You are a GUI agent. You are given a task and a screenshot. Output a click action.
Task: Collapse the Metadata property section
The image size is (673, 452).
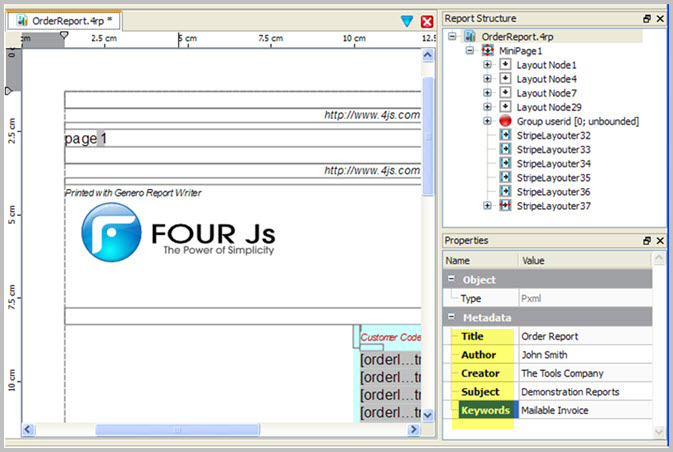[x=451, y=317]
